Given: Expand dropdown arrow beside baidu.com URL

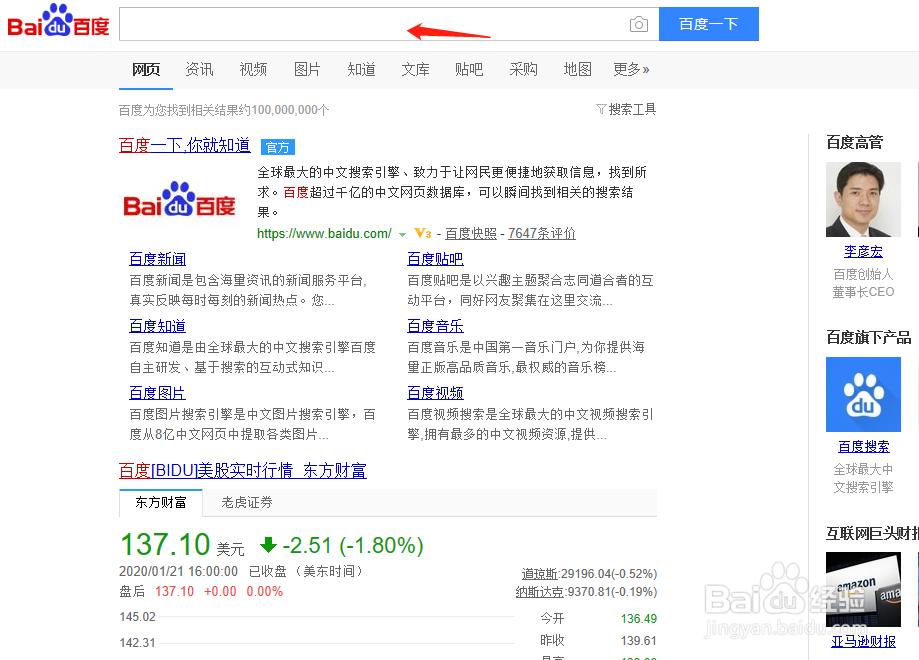Looking at the screenshot, I should coord(402,234).
